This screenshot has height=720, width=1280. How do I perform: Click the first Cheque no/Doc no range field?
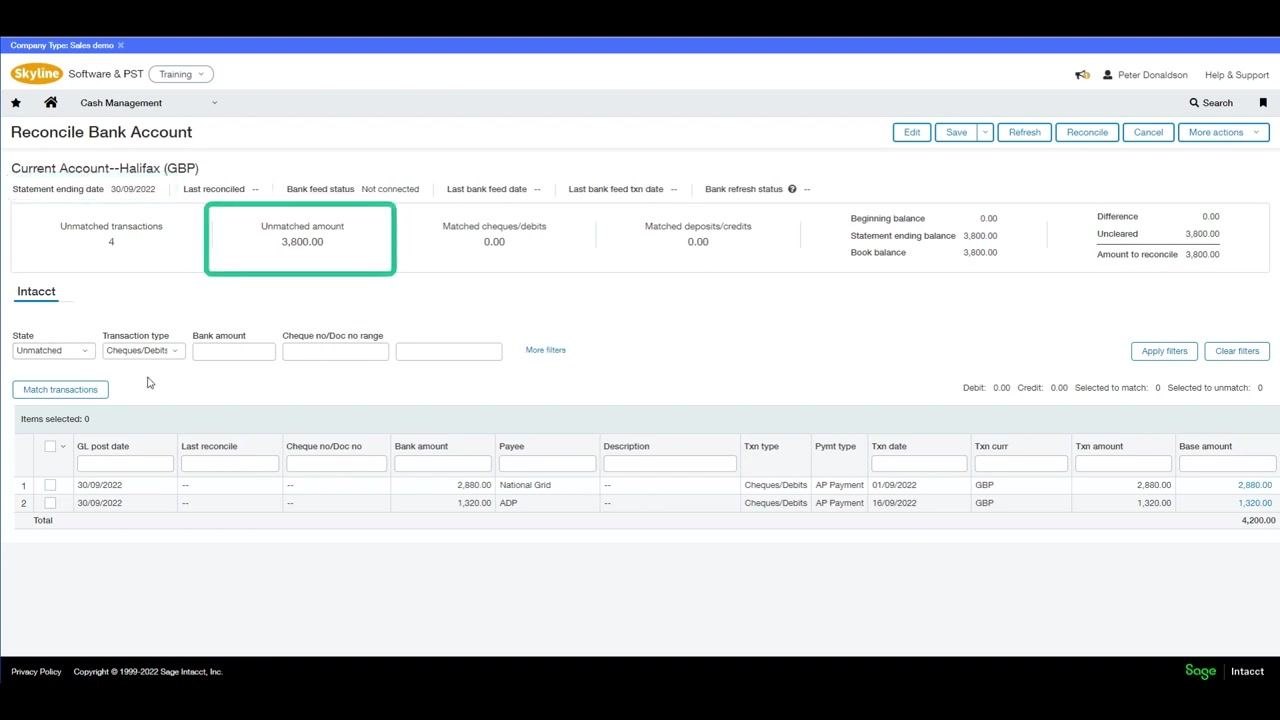(335, 351)
